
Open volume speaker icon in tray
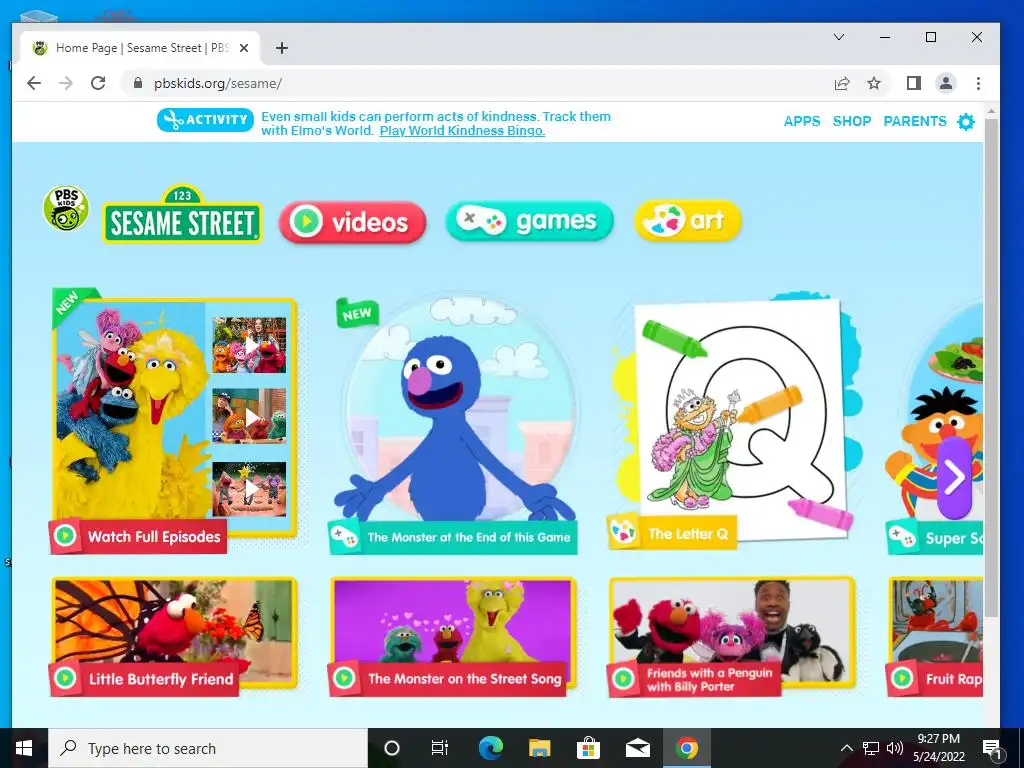click(895, 748)
